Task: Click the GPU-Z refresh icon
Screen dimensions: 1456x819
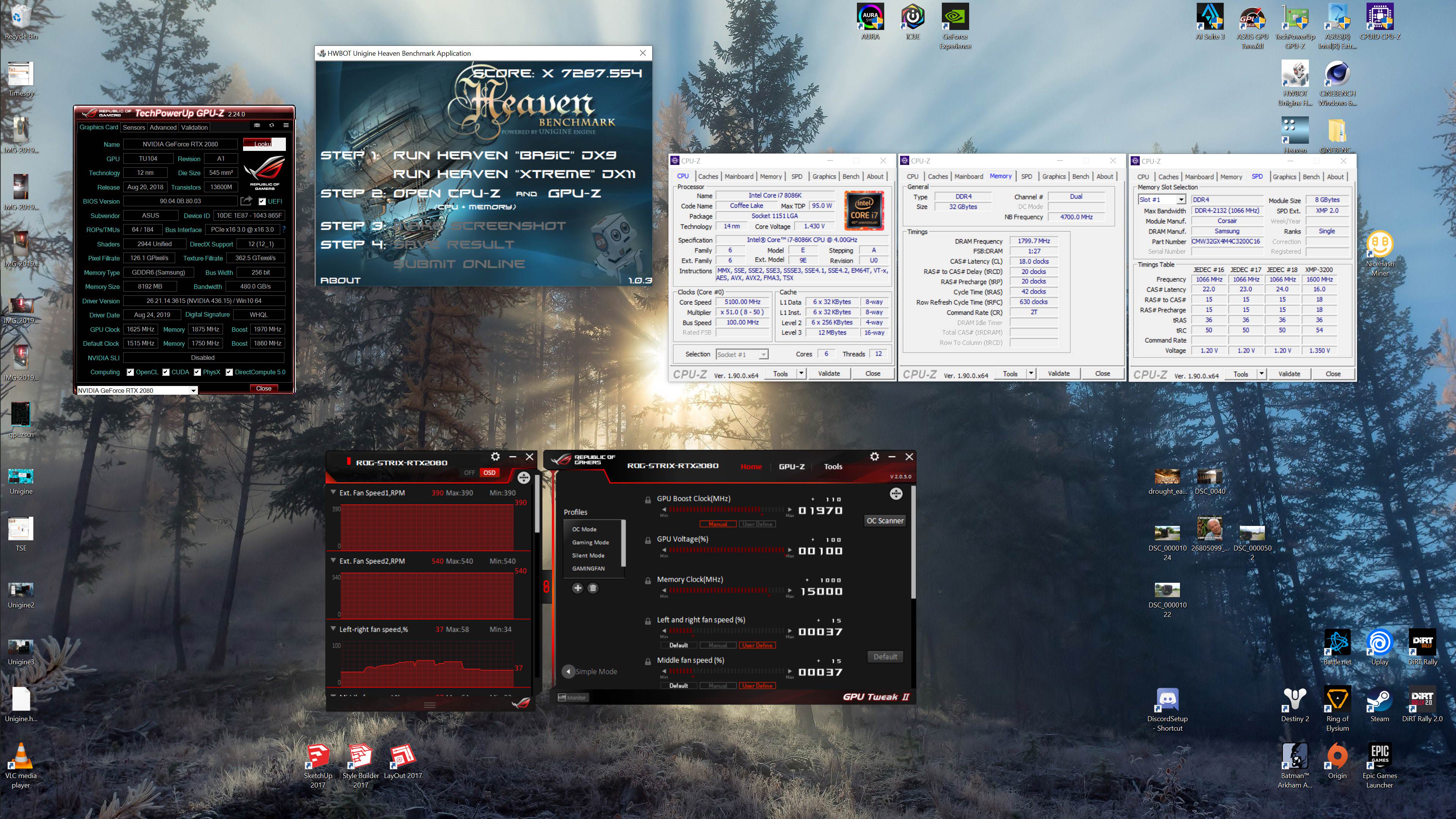Action: [x=272, y=126]
